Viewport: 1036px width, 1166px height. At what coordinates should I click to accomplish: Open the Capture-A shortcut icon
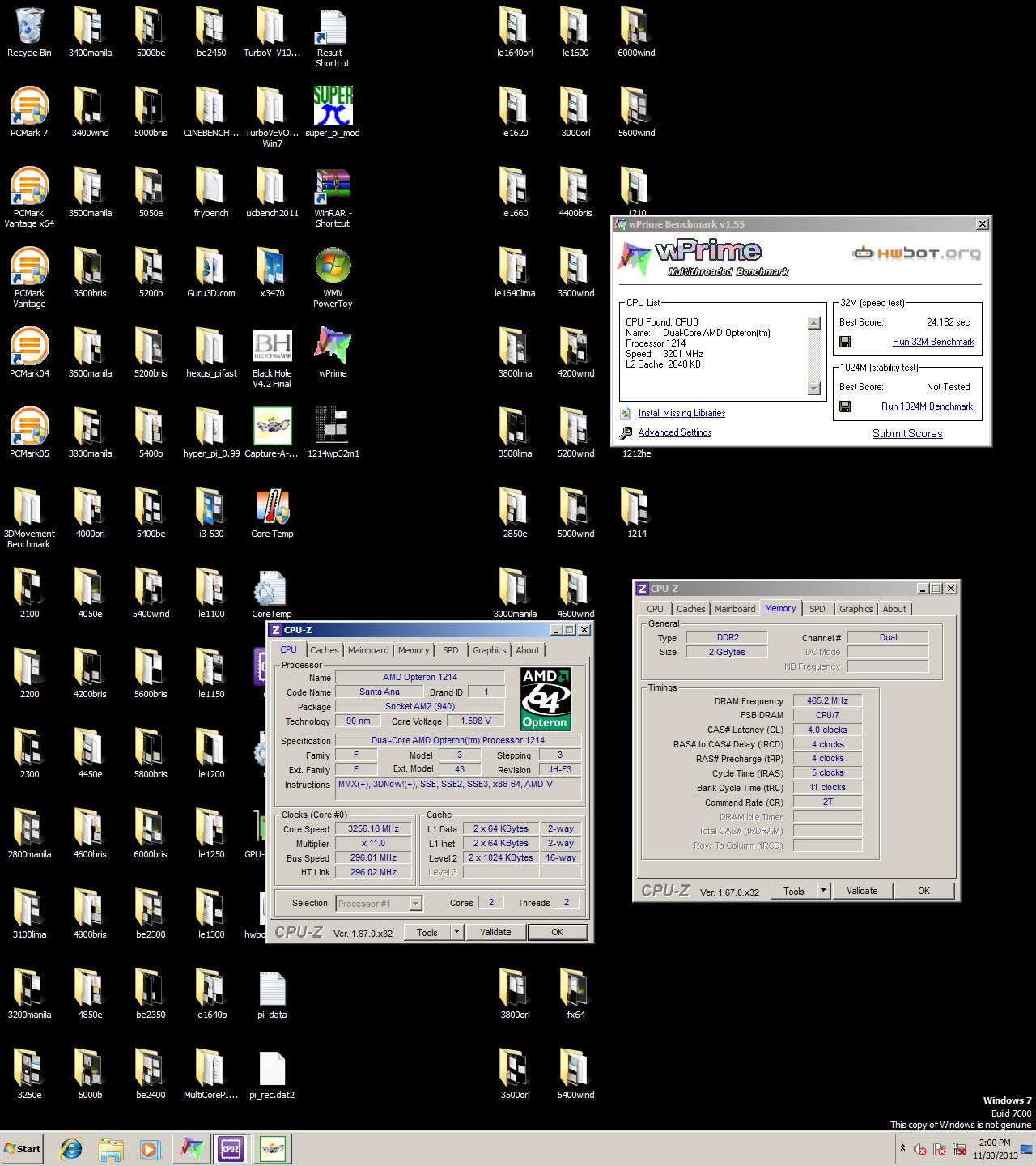(272, 433)
